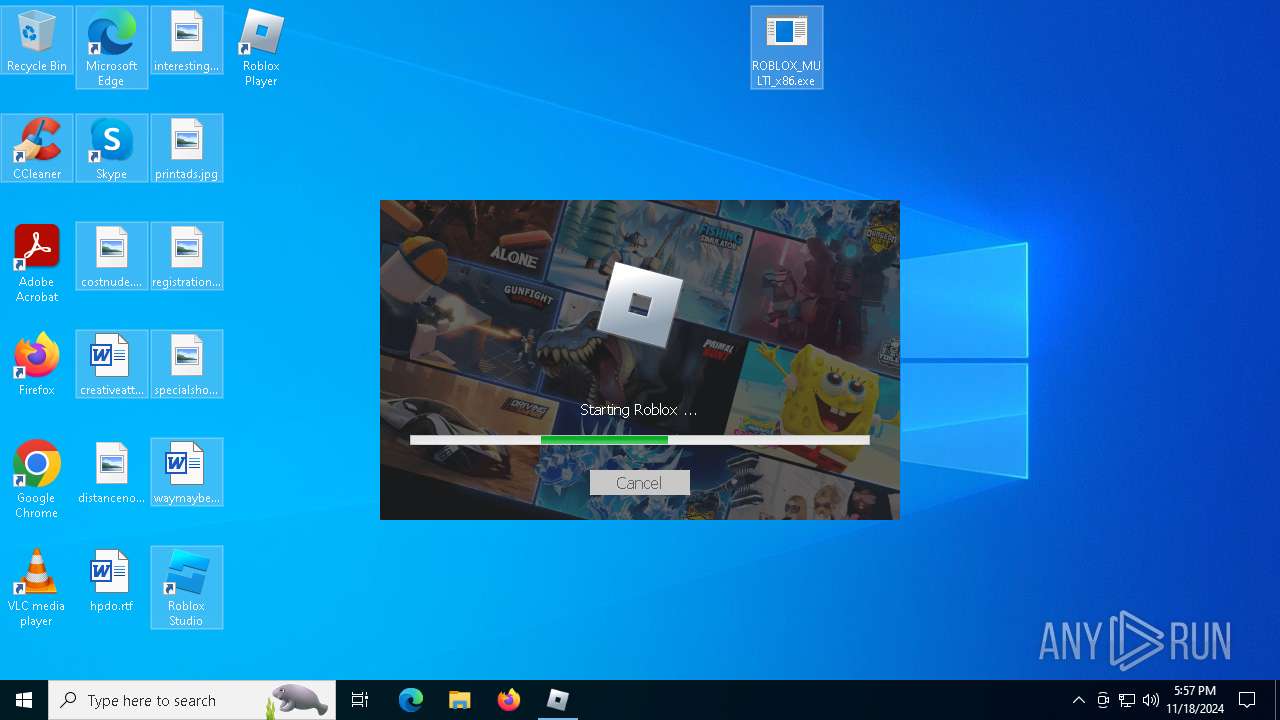Select the Firefox desktop shortcut
The height and width of the screenshot is (720, 1280).
37,365
